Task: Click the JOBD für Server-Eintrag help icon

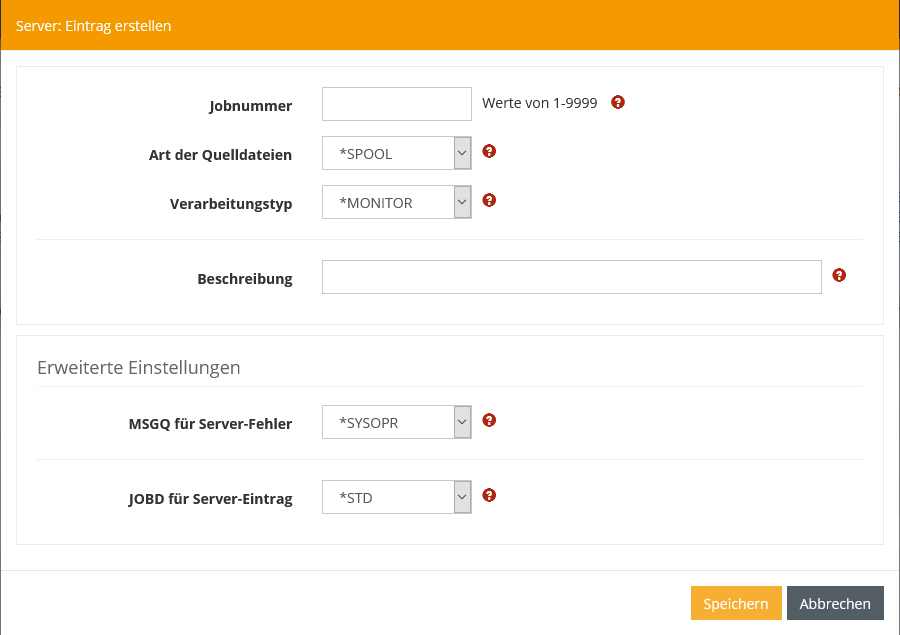Action: pyautogui.click(x=489, y=495)
